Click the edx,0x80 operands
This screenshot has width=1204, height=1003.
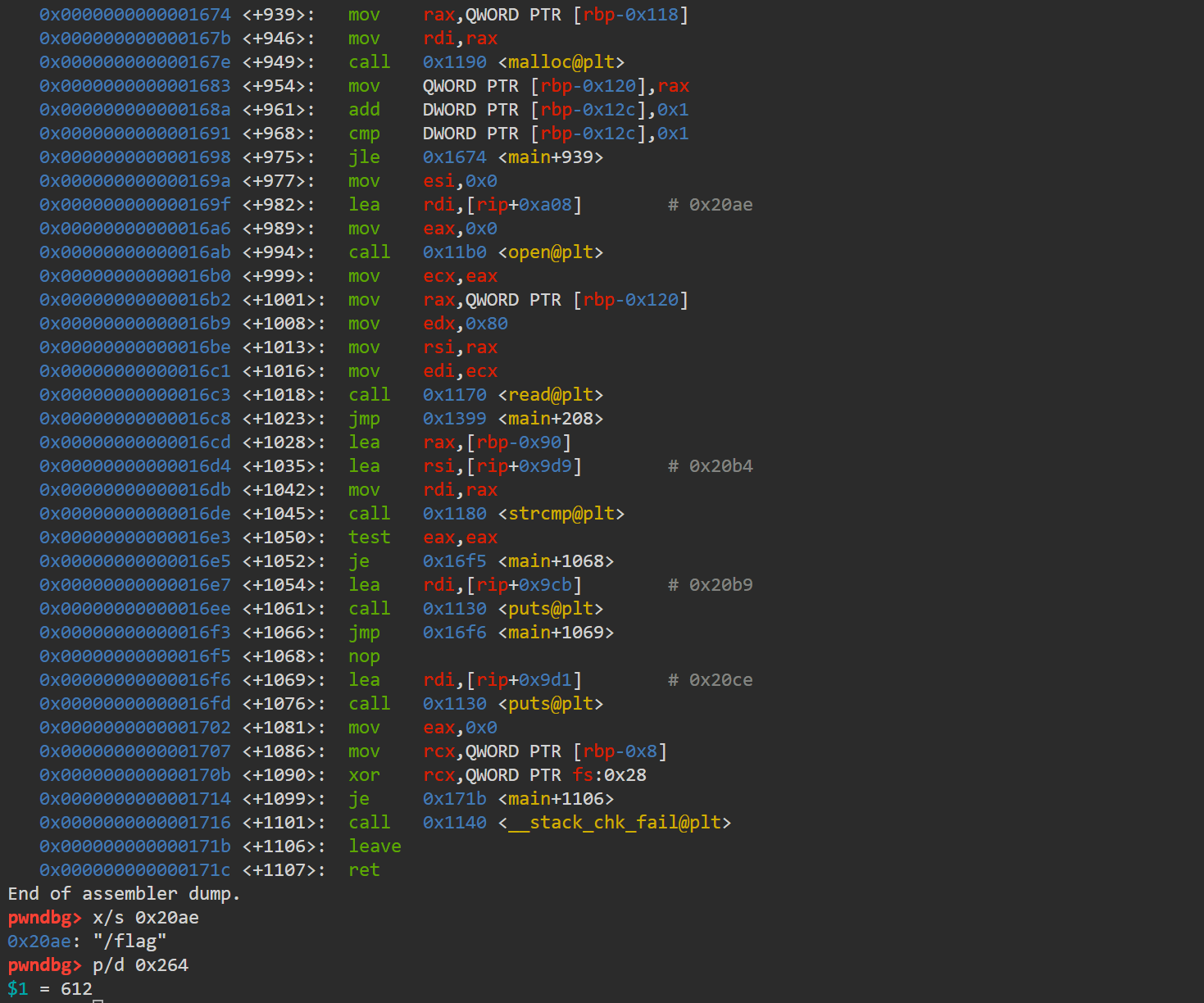click(x=466, y=324)
